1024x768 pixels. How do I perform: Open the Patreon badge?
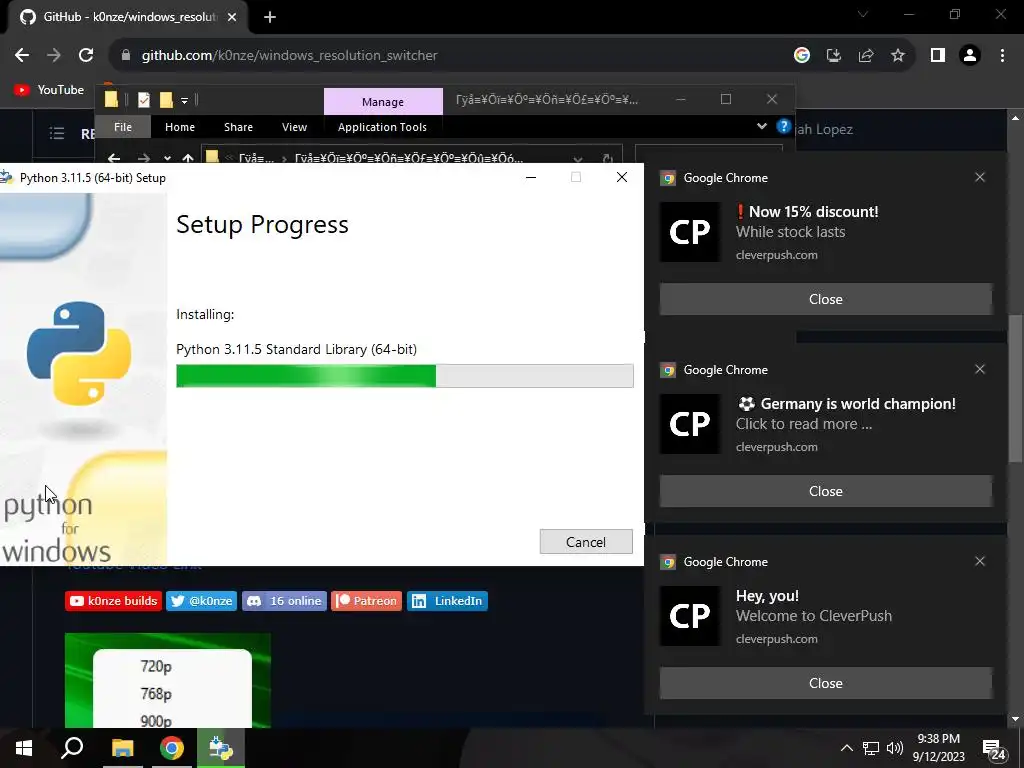[x=366, y=601]
